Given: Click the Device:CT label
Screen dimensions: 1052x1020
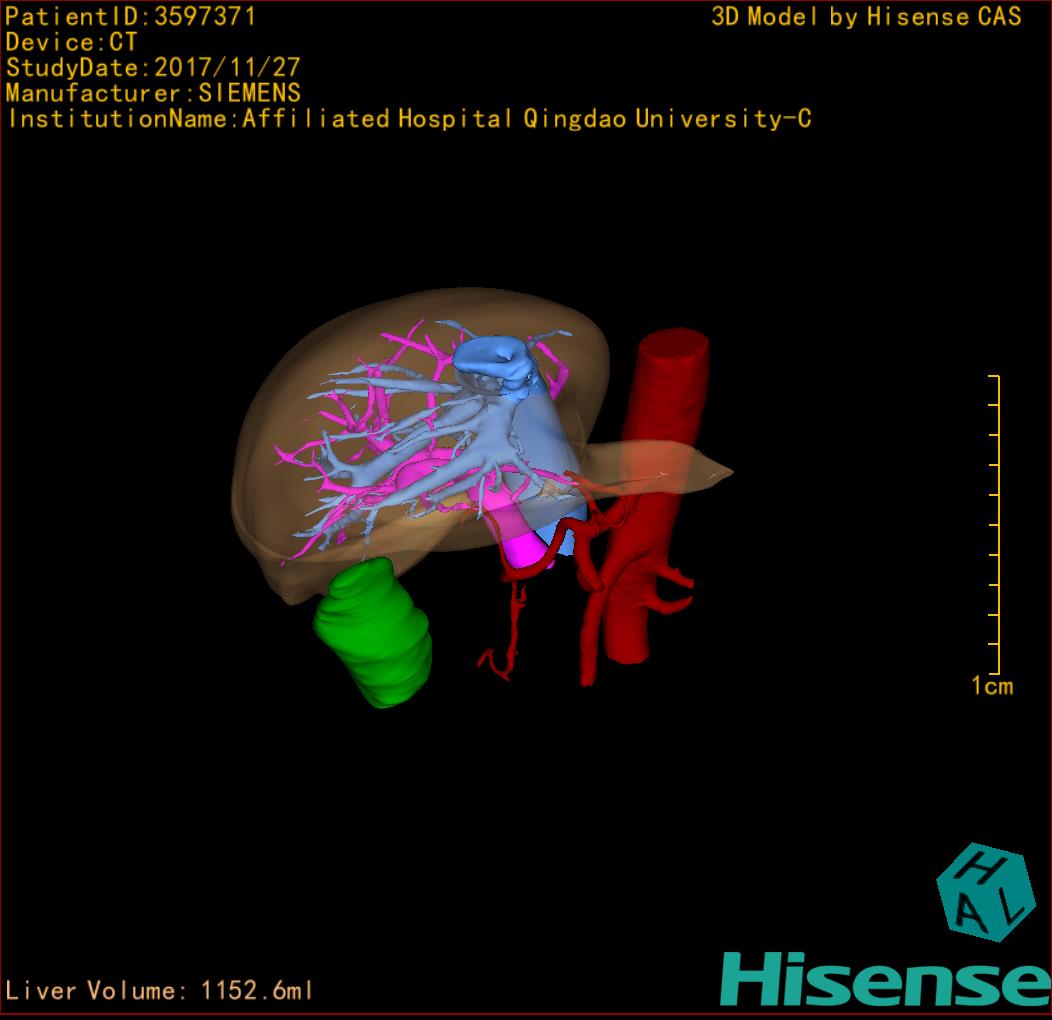Looking at the screenshot, I should coord(71,43).
